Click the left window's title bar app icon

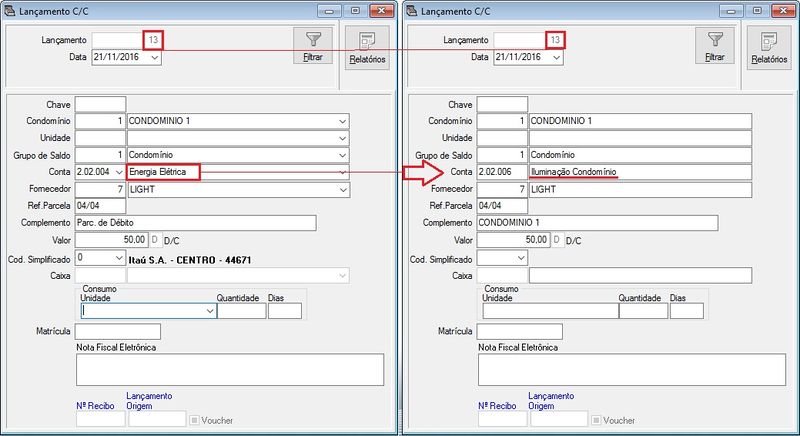click(x=11, y=10)
